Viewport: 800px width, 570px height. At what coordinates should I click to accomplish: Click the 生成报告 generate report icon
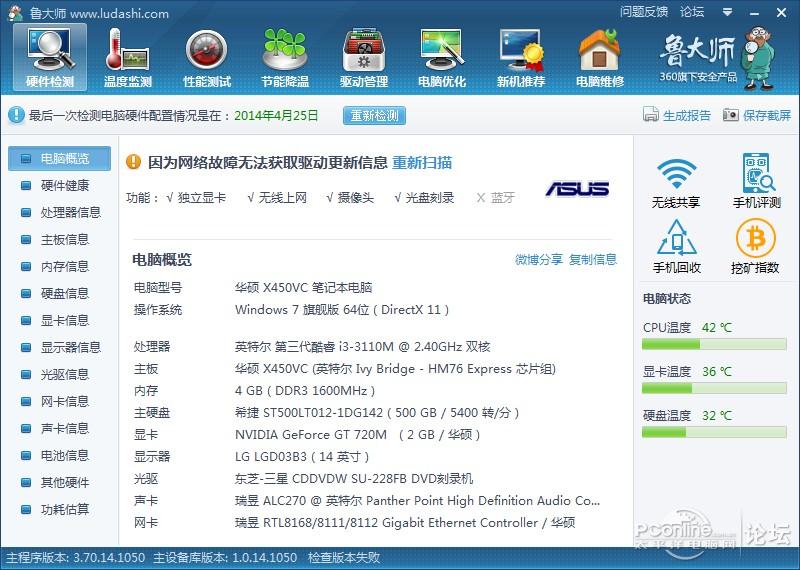(x=651, y=115)
